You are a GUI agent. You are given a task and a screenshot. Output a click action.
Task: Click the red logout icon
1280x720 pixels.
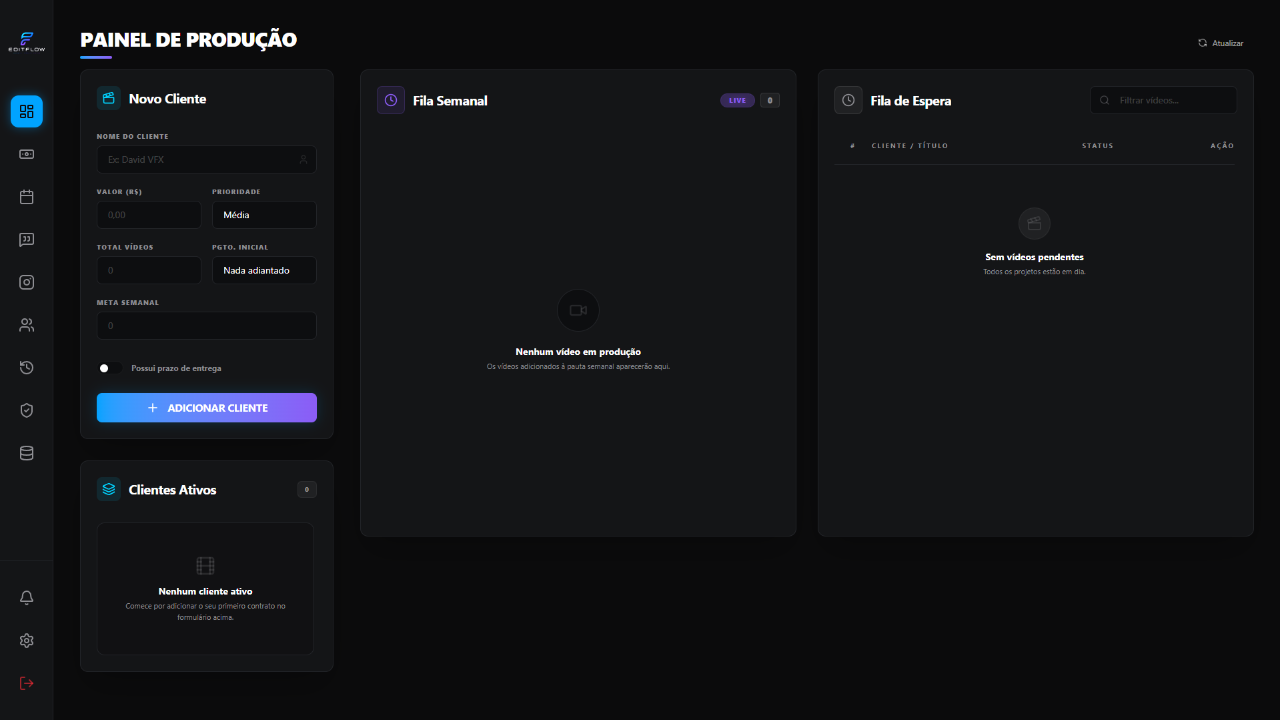point(27,683)
